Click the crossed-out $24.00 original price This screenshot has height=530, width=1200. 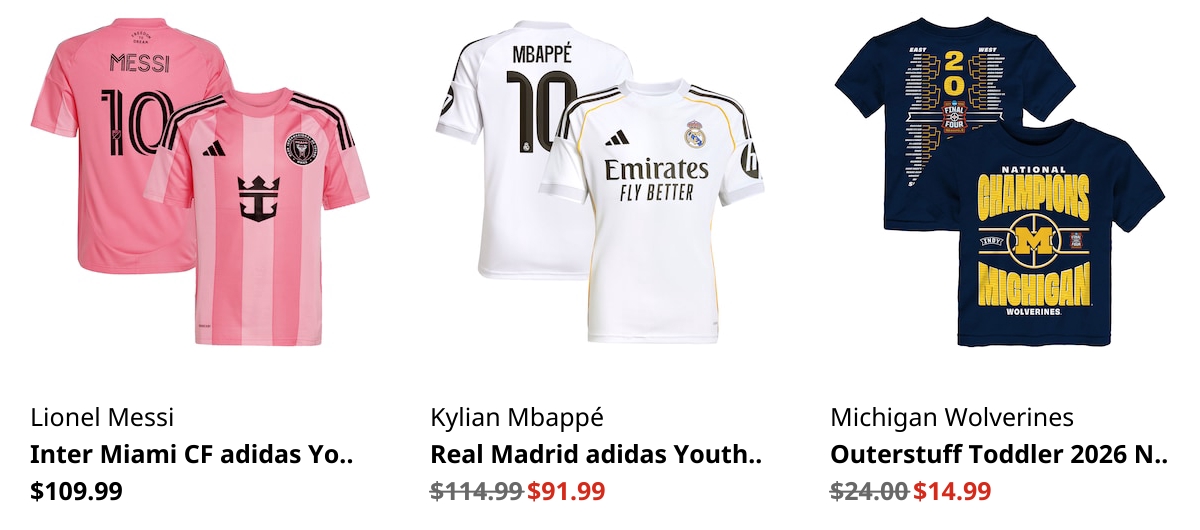pyautogui.click(x=869, y=491)
